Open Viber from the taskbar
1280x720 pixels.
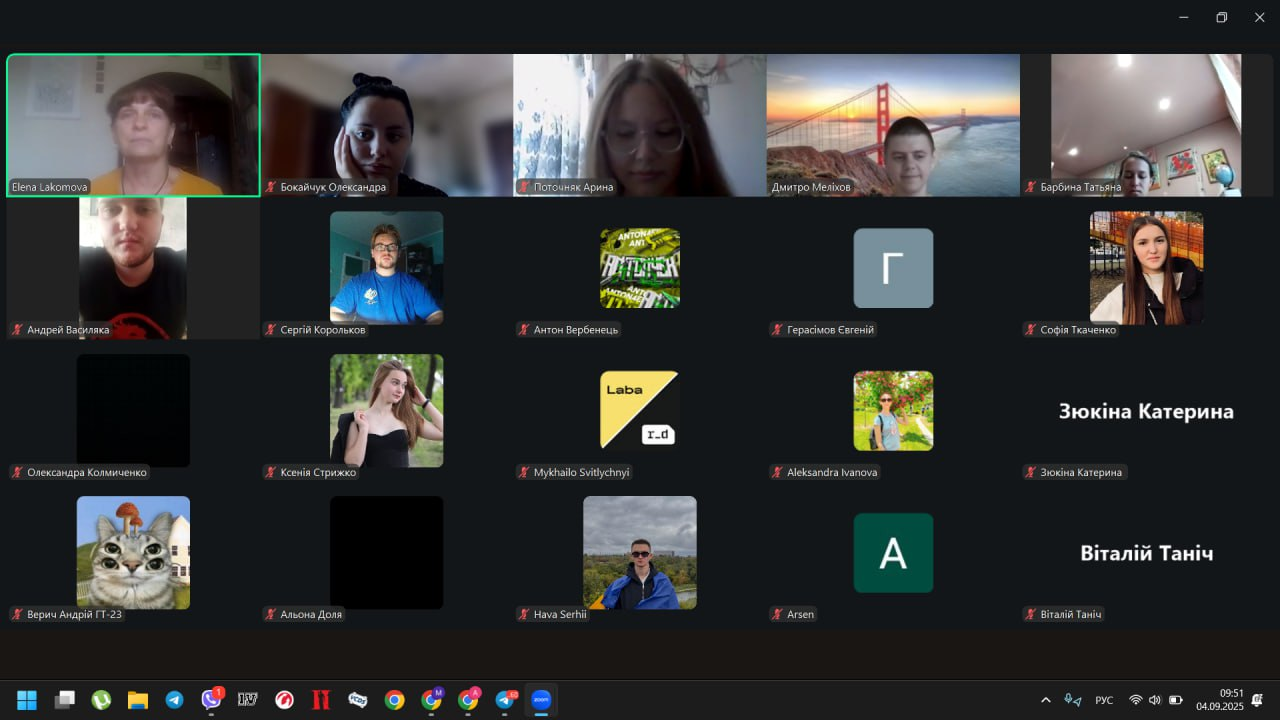[211, 699]
